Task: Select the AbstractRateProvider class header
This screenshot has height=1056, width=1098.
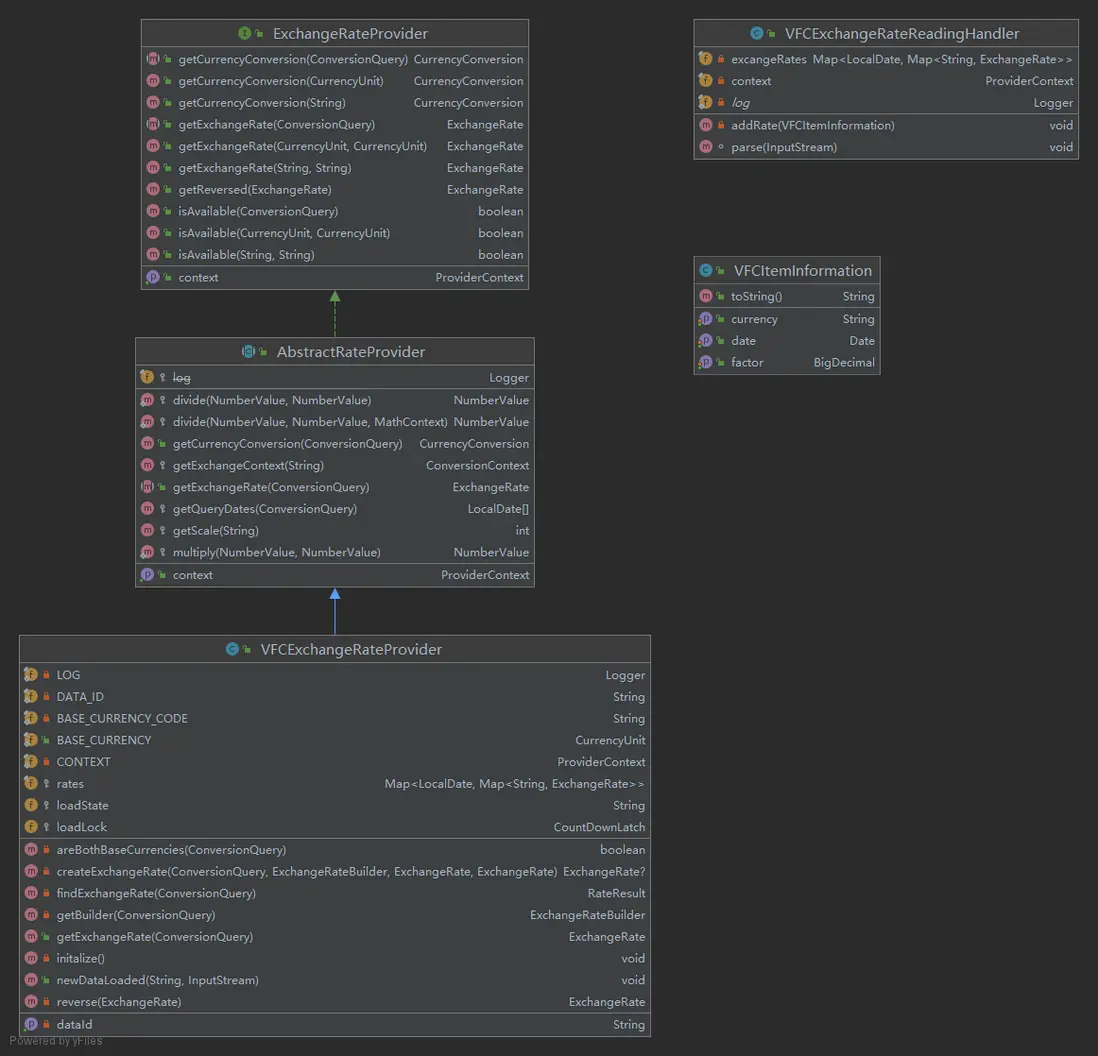Action: click(x=335, y=352)
